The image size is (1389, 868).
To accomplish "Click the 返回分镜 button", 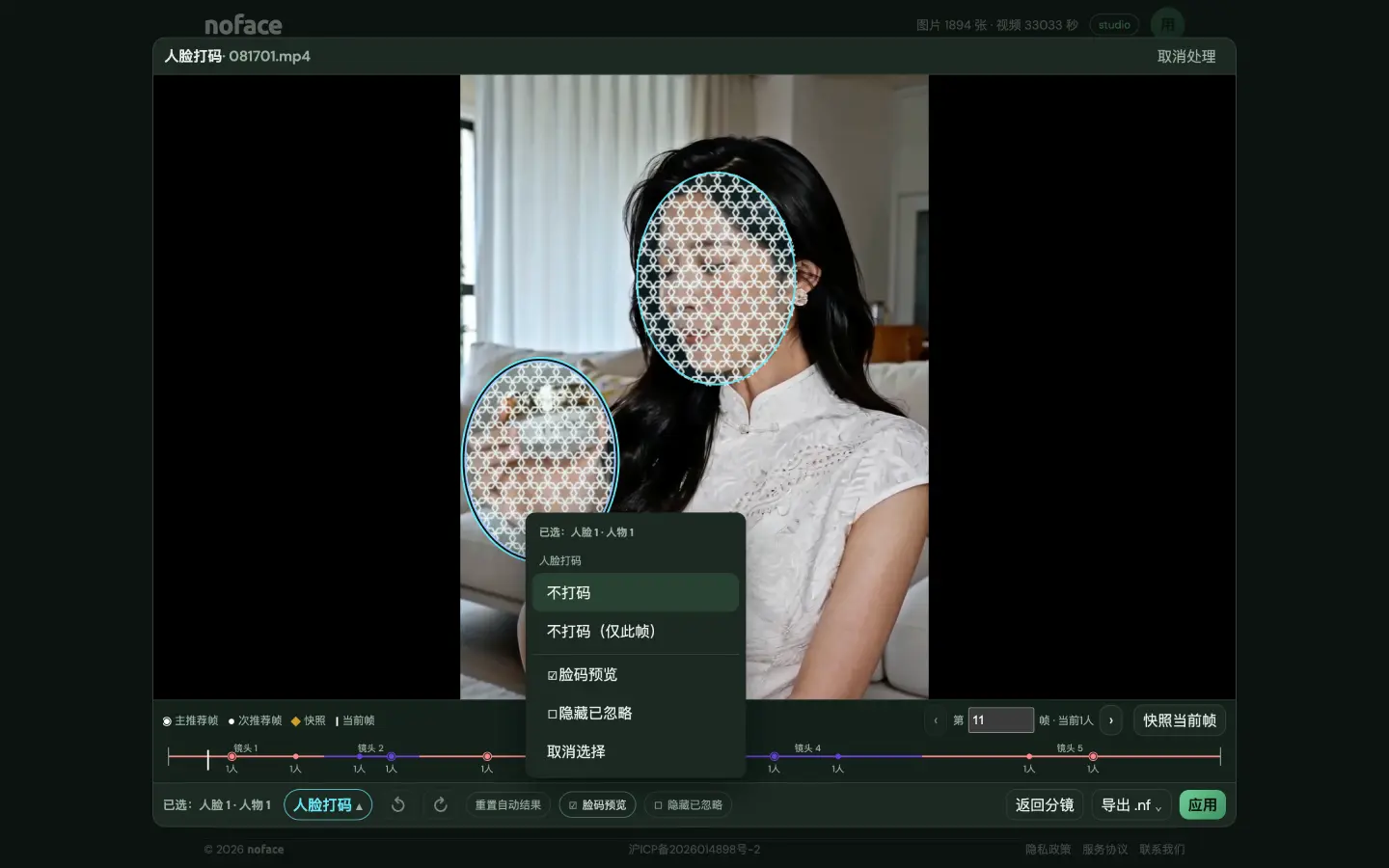I will click(1045, 804).
